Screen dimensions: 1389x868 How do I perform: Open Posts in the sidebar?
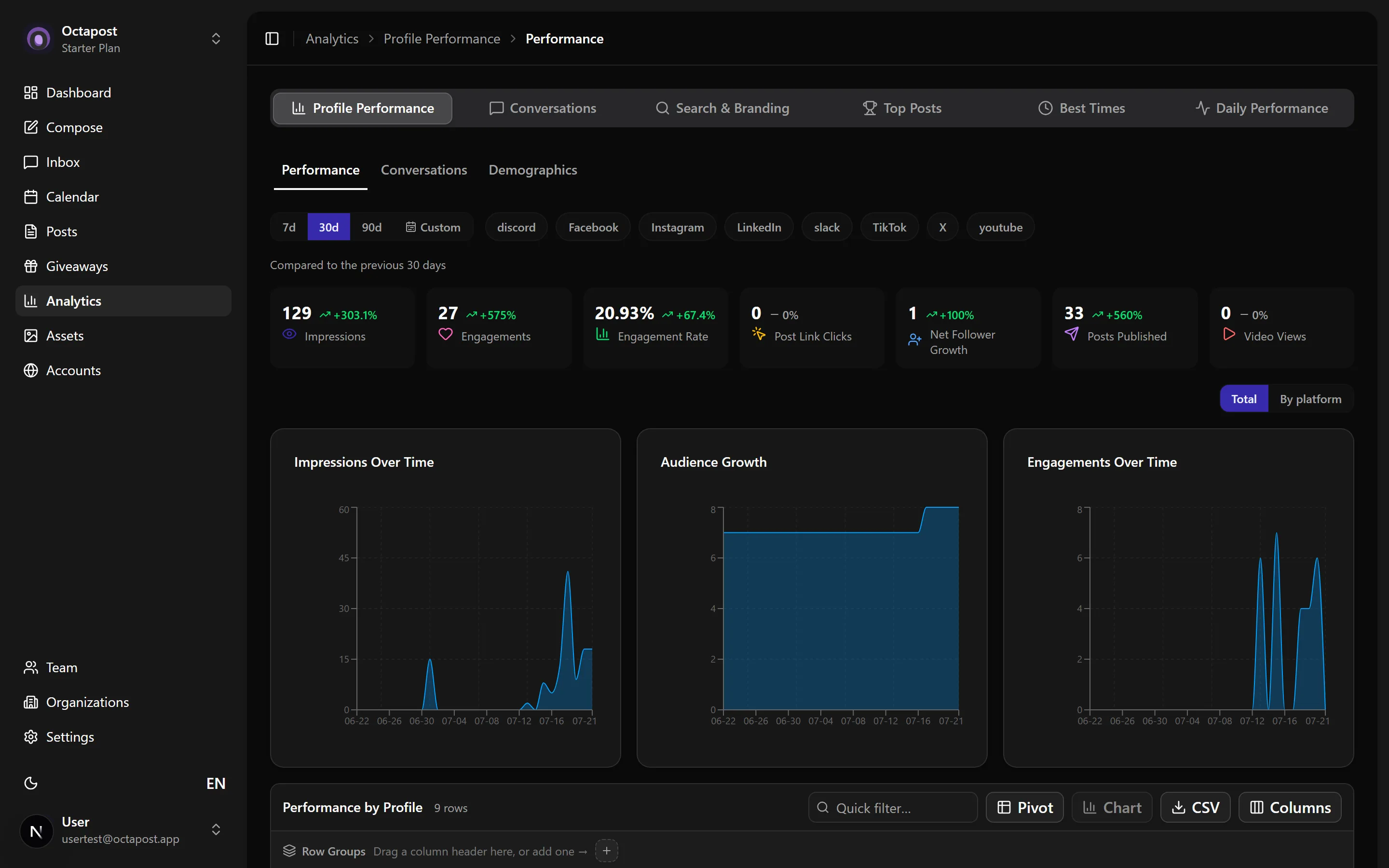pyautogui.click(x=123, y=231)
